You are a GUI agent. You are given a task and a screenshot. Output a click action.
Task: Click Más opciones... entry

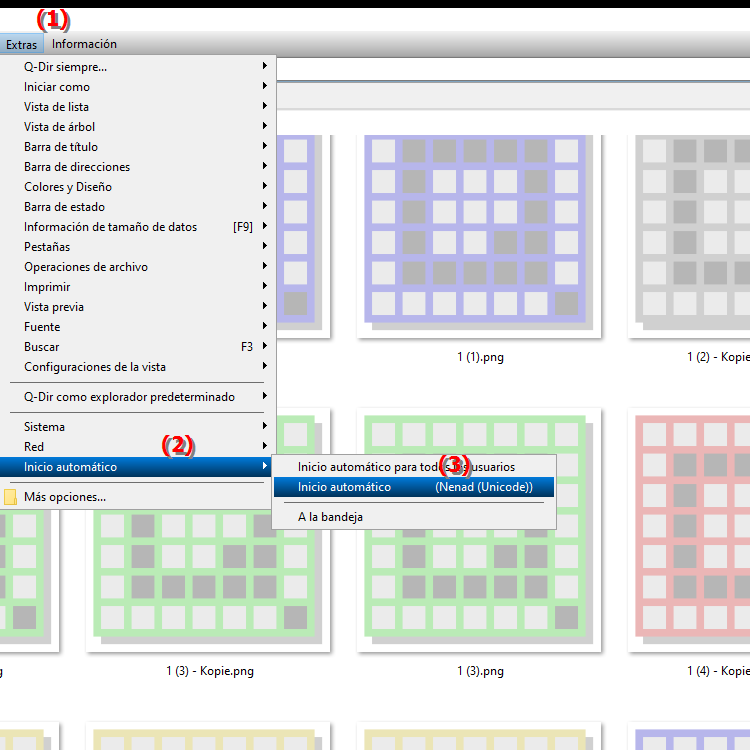(138, 497)
